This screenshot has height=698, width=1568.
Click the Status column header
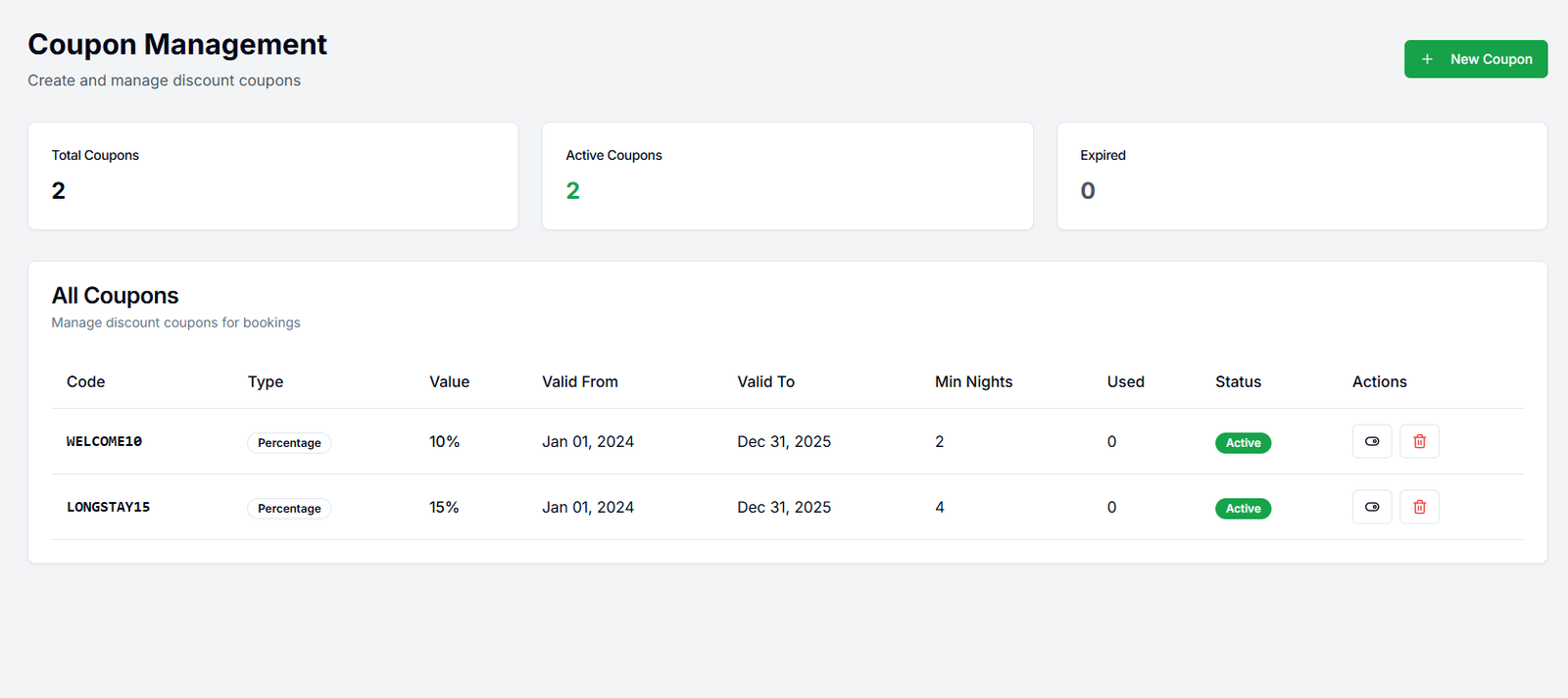[1238, 382]
